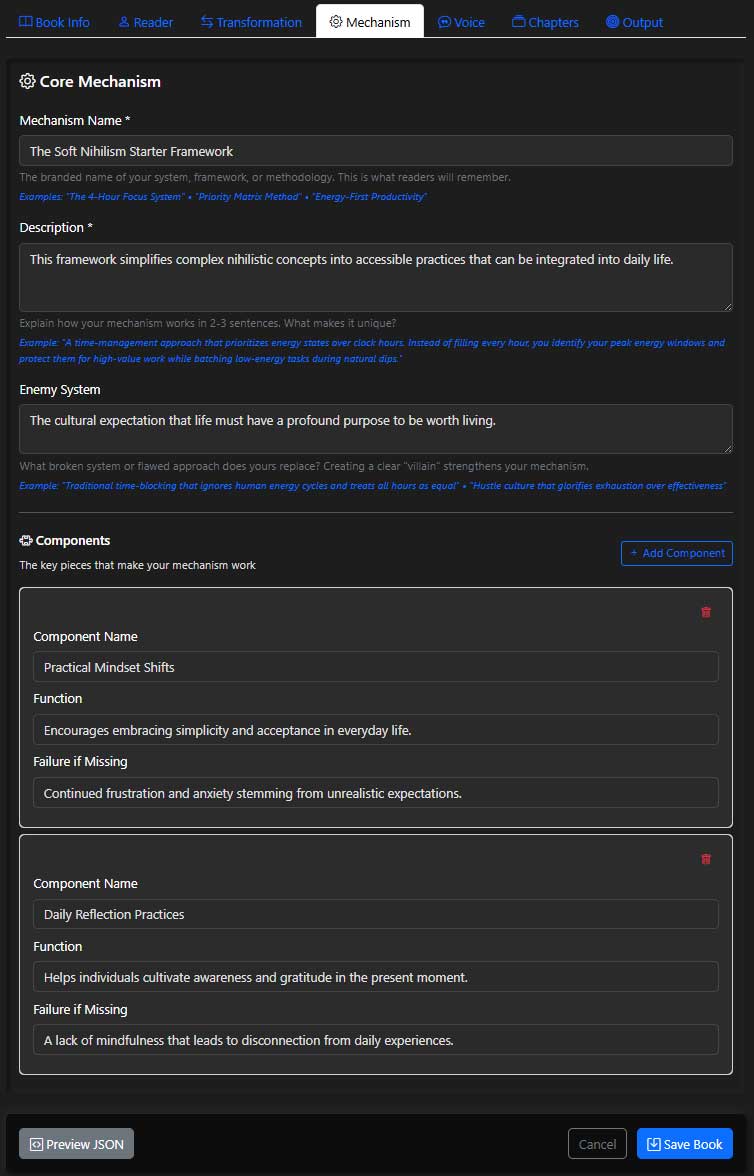Viewport: 754px width, 1176px height.
Task: Click Save Book
Action: 685,1144
